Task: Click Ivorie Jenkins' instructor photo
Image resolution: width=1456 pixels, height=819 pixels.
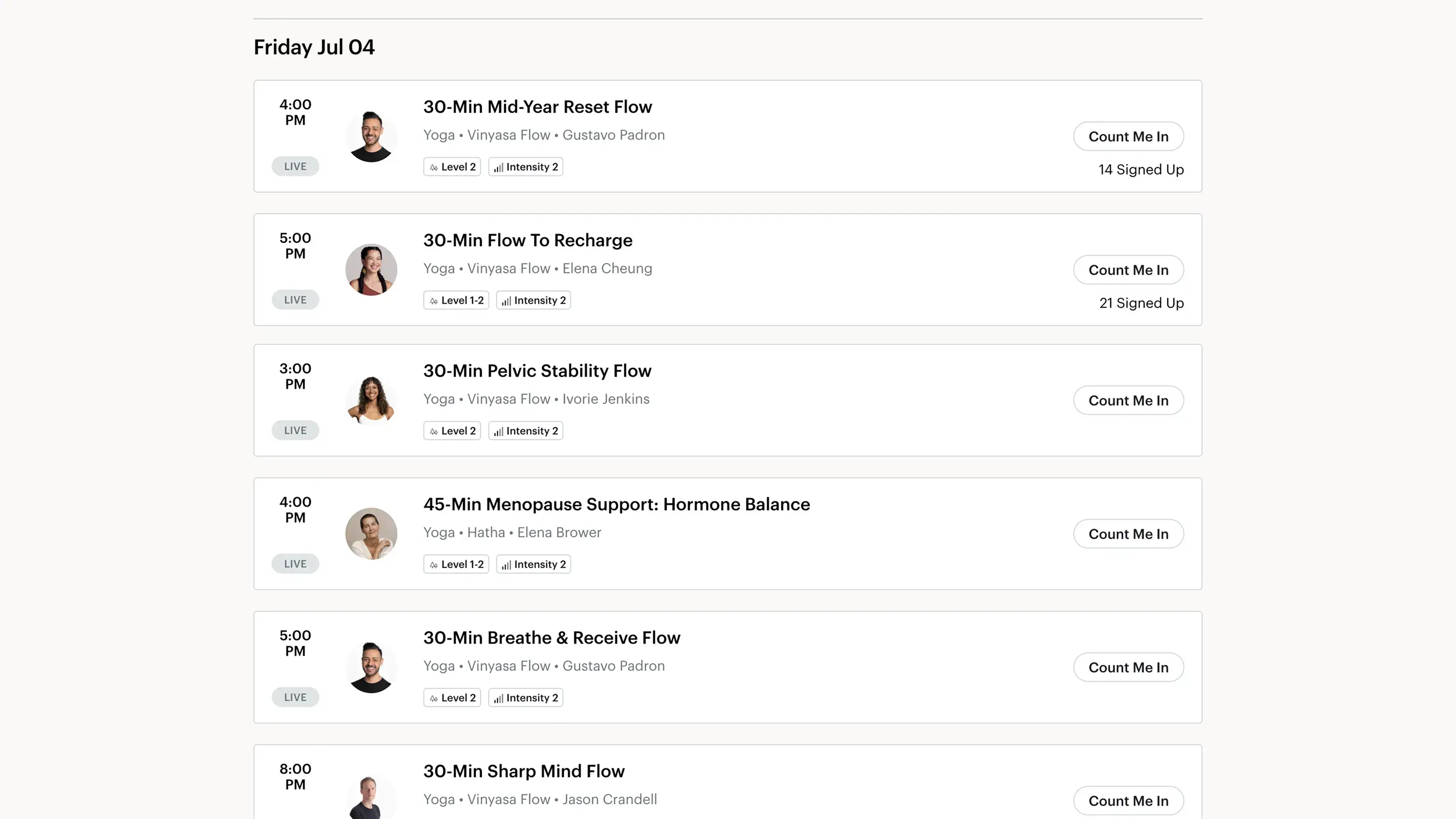Action: pyautogui.click(x=371, y=400)
